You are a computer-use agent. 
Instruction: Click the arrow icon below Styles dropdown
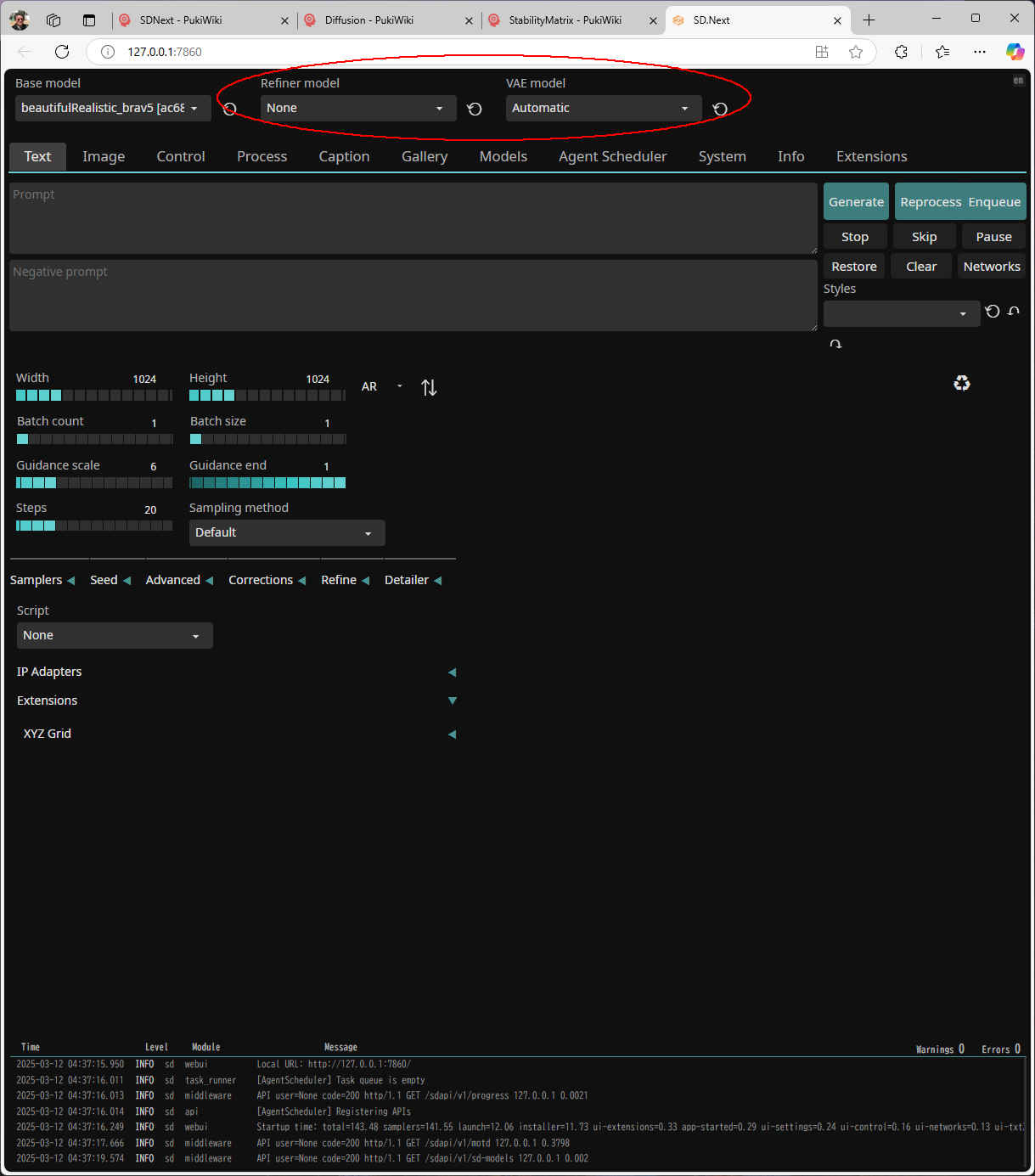click(835, 344)
